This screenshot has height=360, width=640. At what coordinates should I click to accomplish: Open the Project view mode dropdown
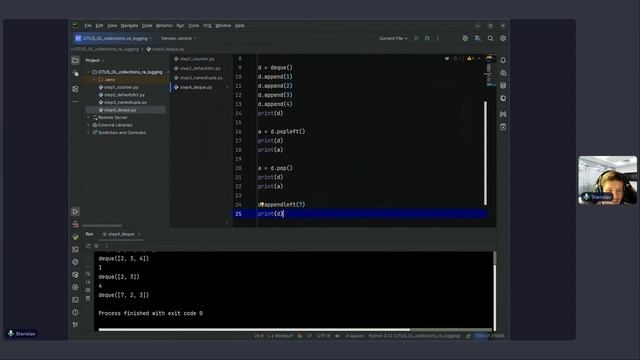tap(95, 60)
